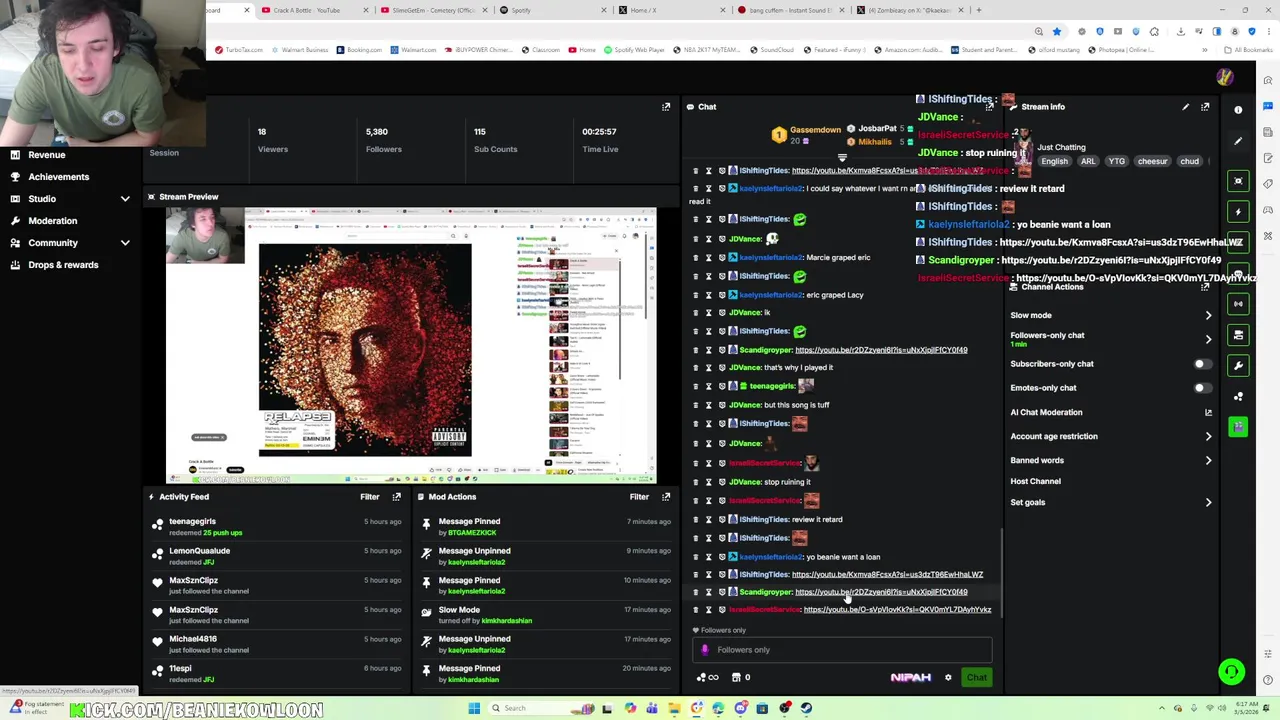Click the NIPAH emote badge

coord(910,678)
